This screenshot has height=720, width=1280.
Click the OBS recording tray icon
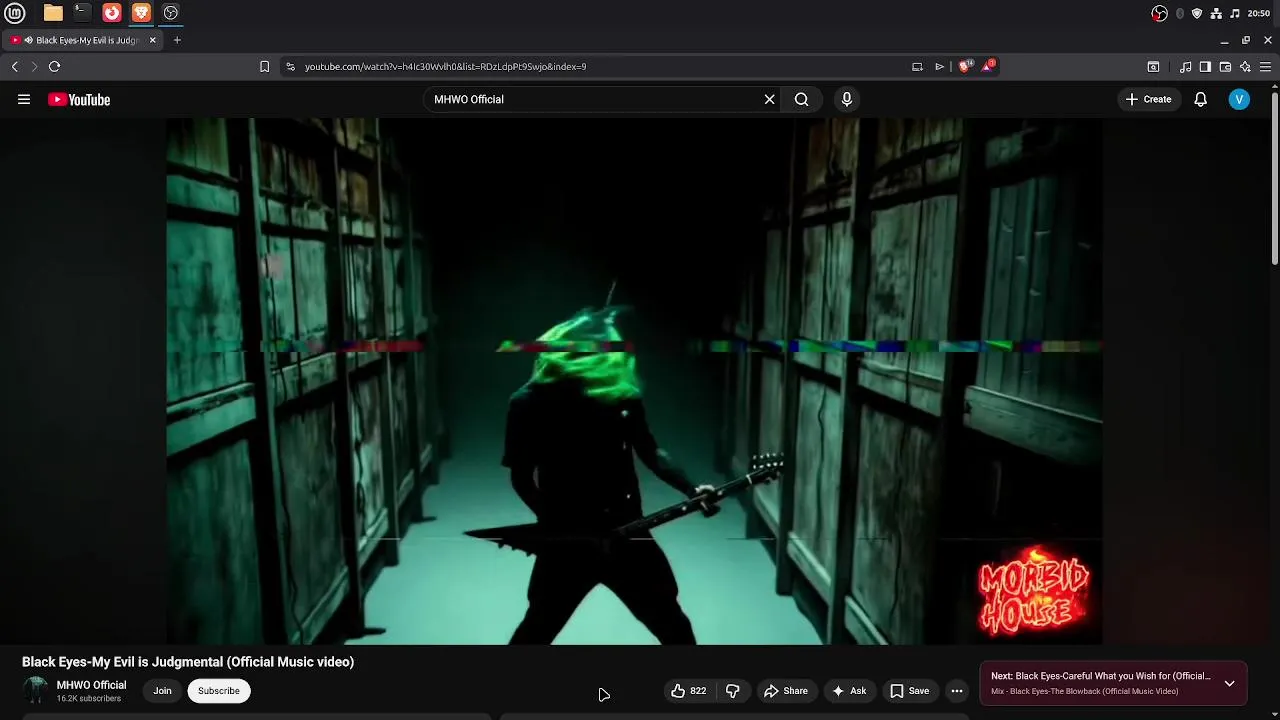click(1160, 13)
